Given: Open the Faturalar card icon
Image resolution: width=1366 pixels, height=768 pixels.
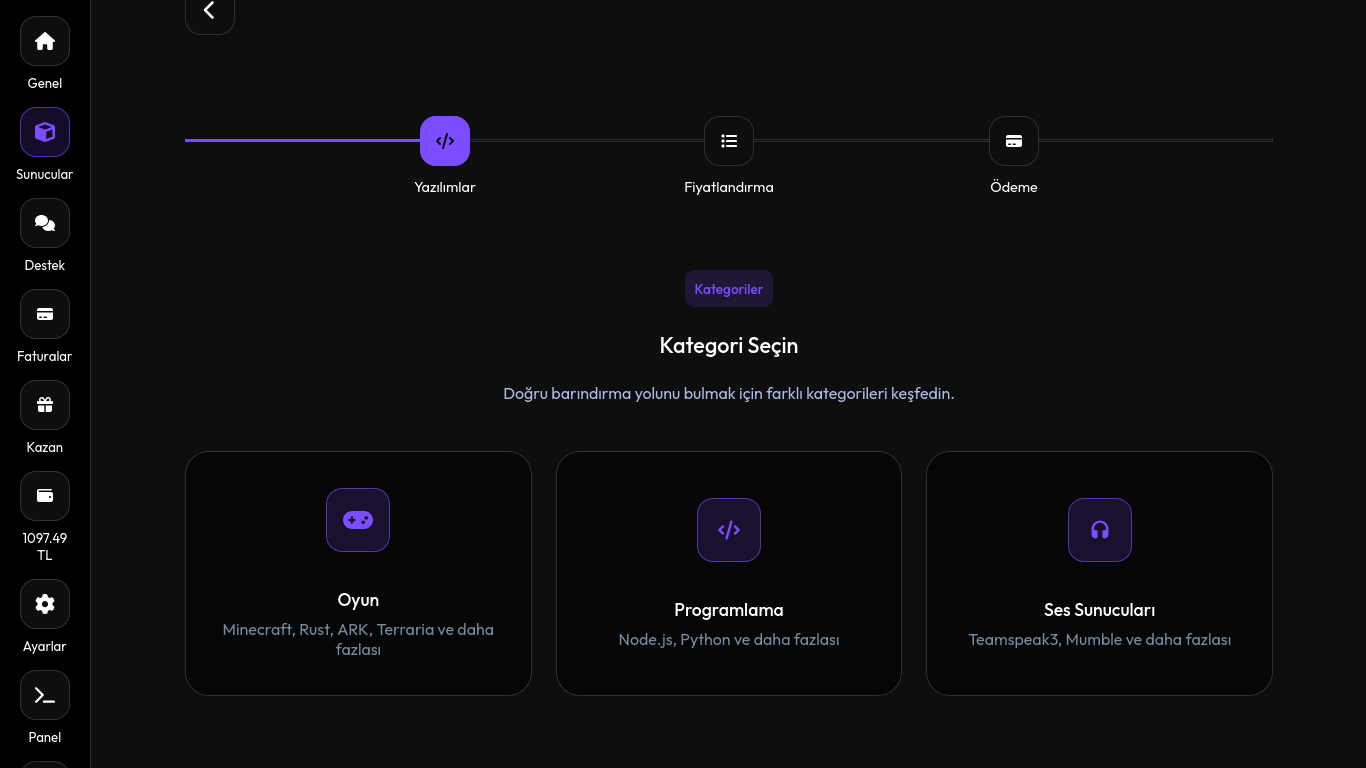Looking at the screenshot, I should pos(45,314).
